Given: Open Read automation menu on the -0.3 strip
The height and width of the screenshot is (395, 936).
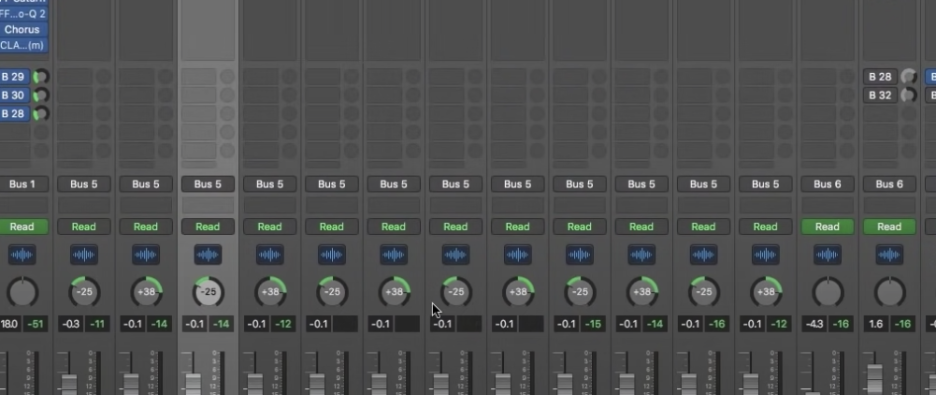Looking at the screenshot, I should click(x=84, y=227).
